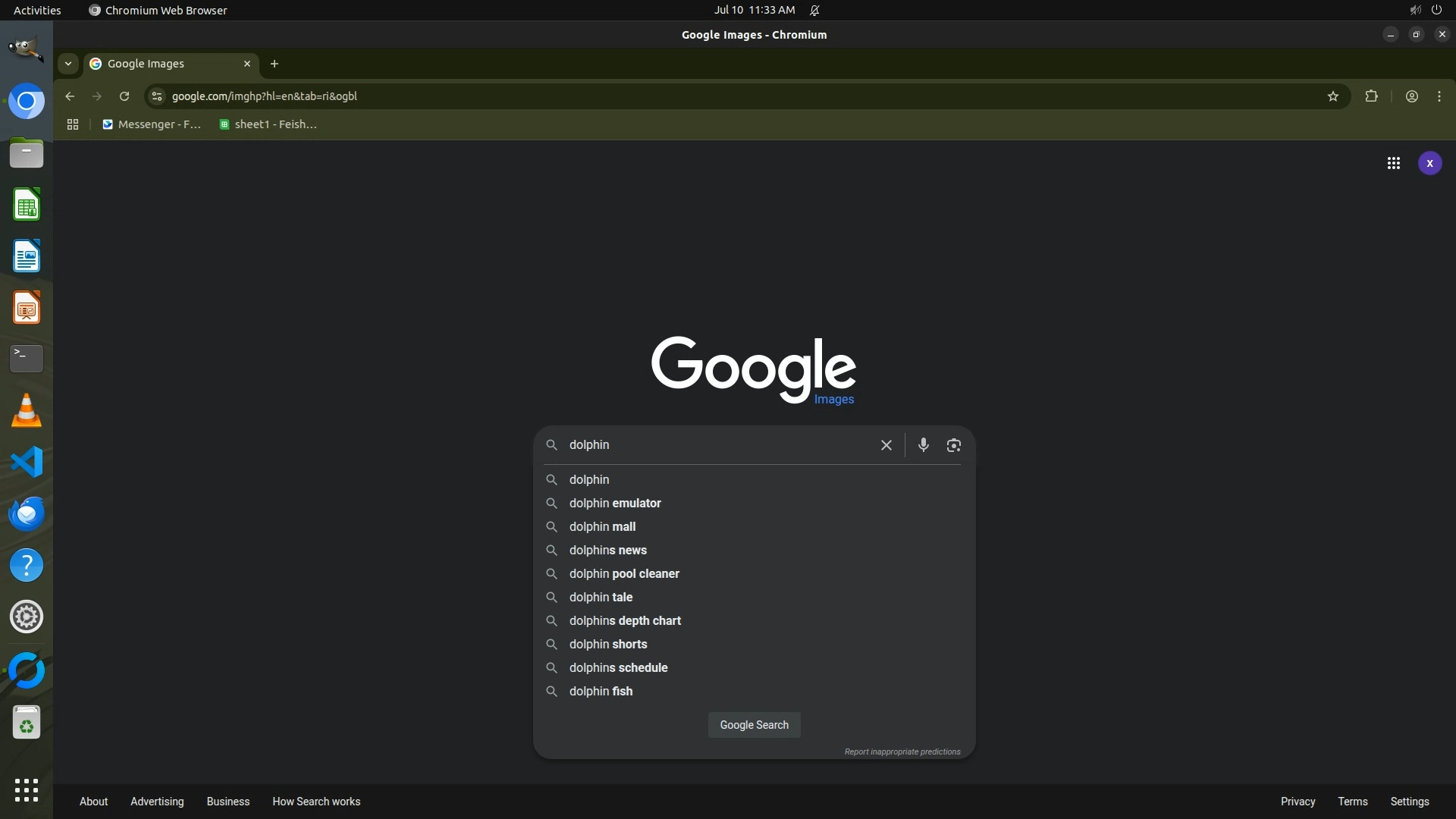Click the Report inappropriate predictions link
The height and width of the screenshot is (819, 1456).
[x=902, y=752]
